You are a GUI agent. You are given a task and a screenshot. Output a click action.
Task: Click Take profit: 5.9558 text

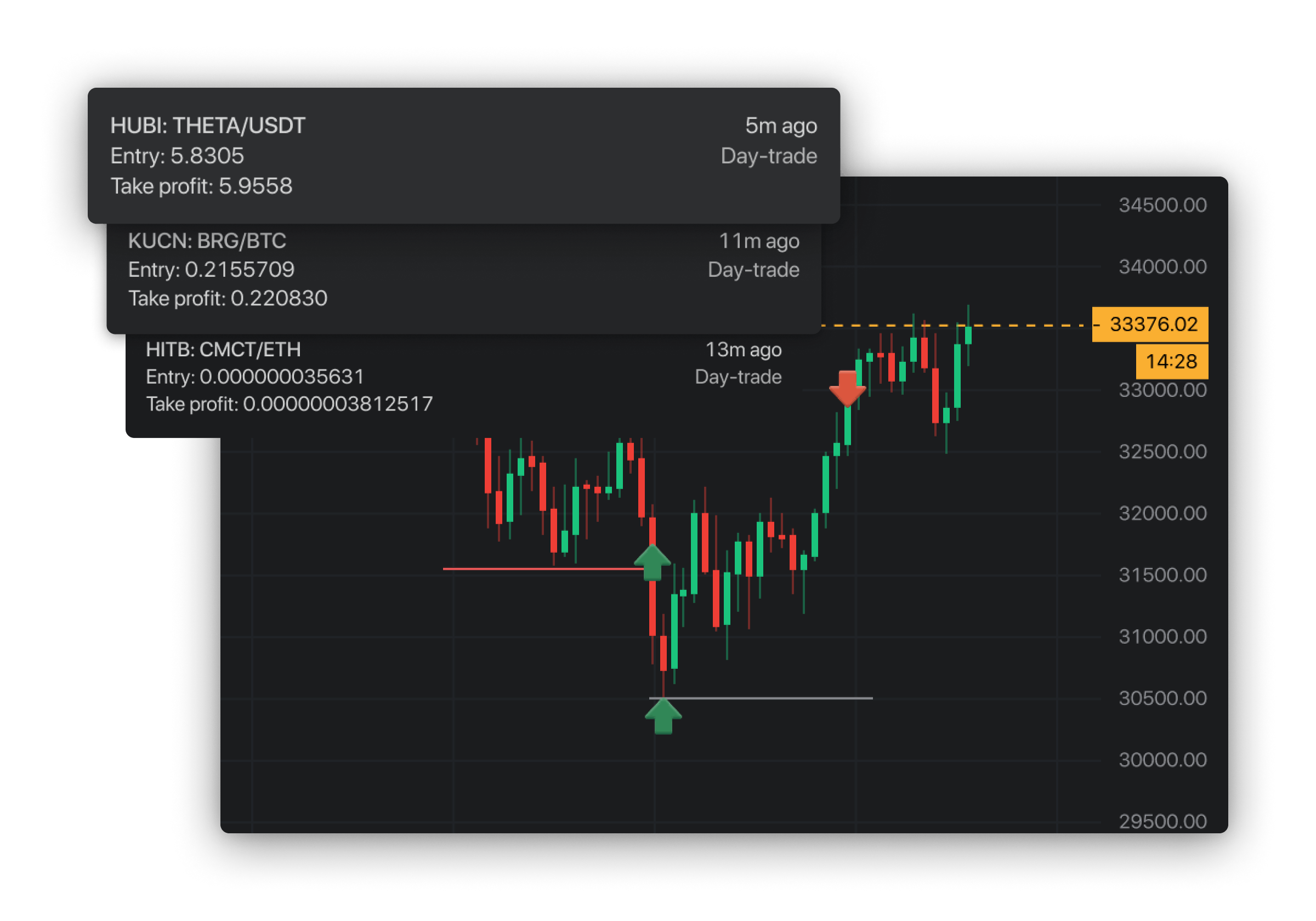pyautogui.click(x=201, y=186)
